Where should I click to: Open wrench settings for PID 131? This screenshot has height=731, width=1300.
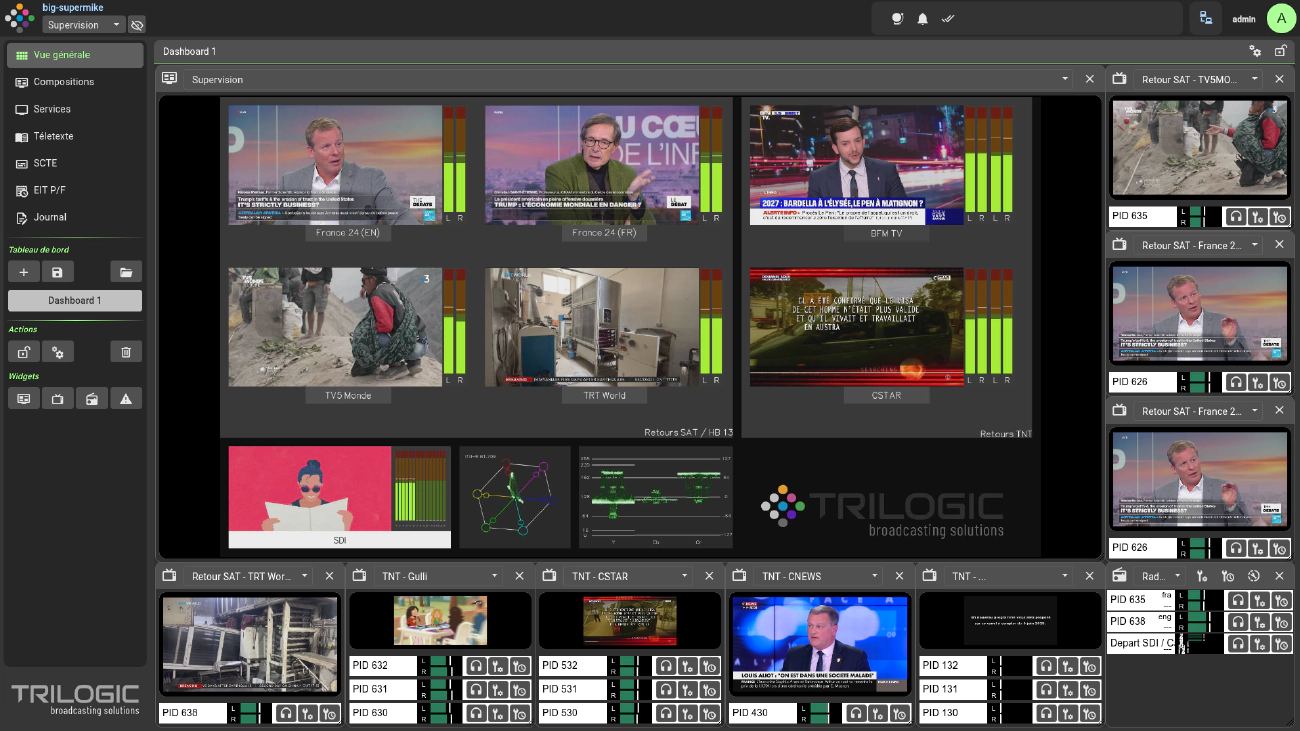[x=1068, y=689]
